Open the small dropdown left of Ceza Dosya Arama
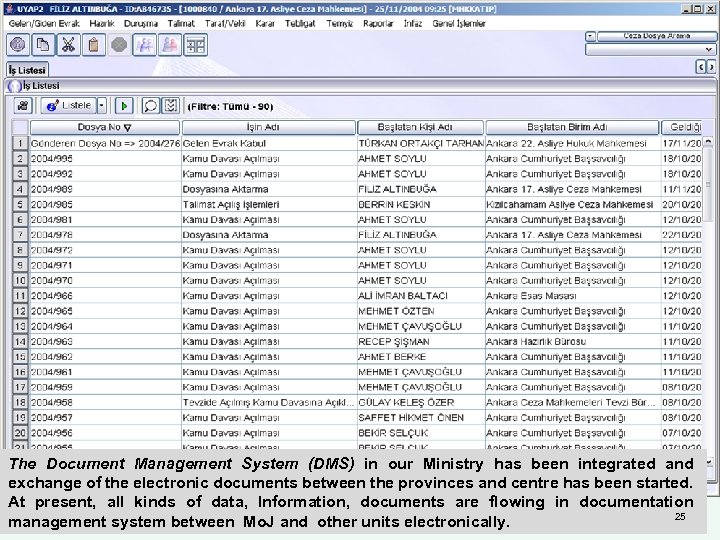 591,36
